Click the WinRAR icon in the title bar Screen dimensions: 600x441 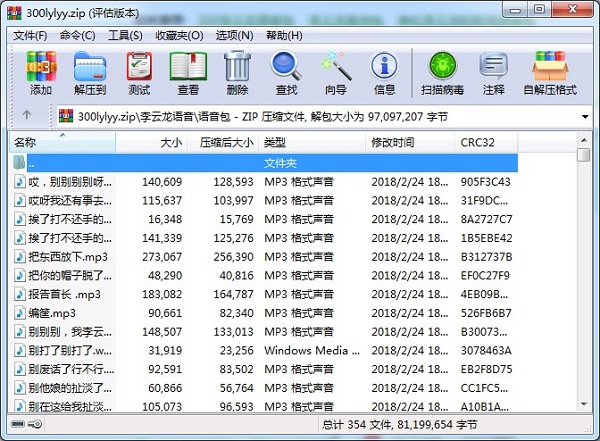14,13
